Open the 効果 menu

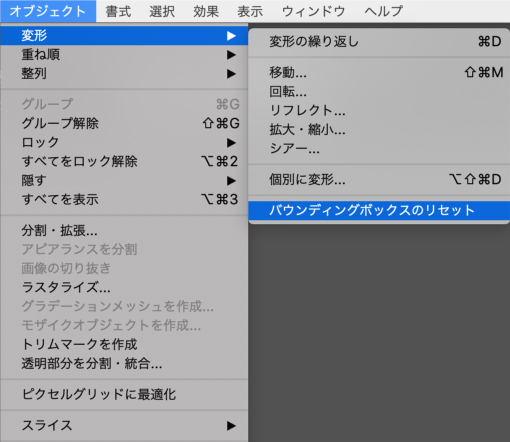click(206, 11)
